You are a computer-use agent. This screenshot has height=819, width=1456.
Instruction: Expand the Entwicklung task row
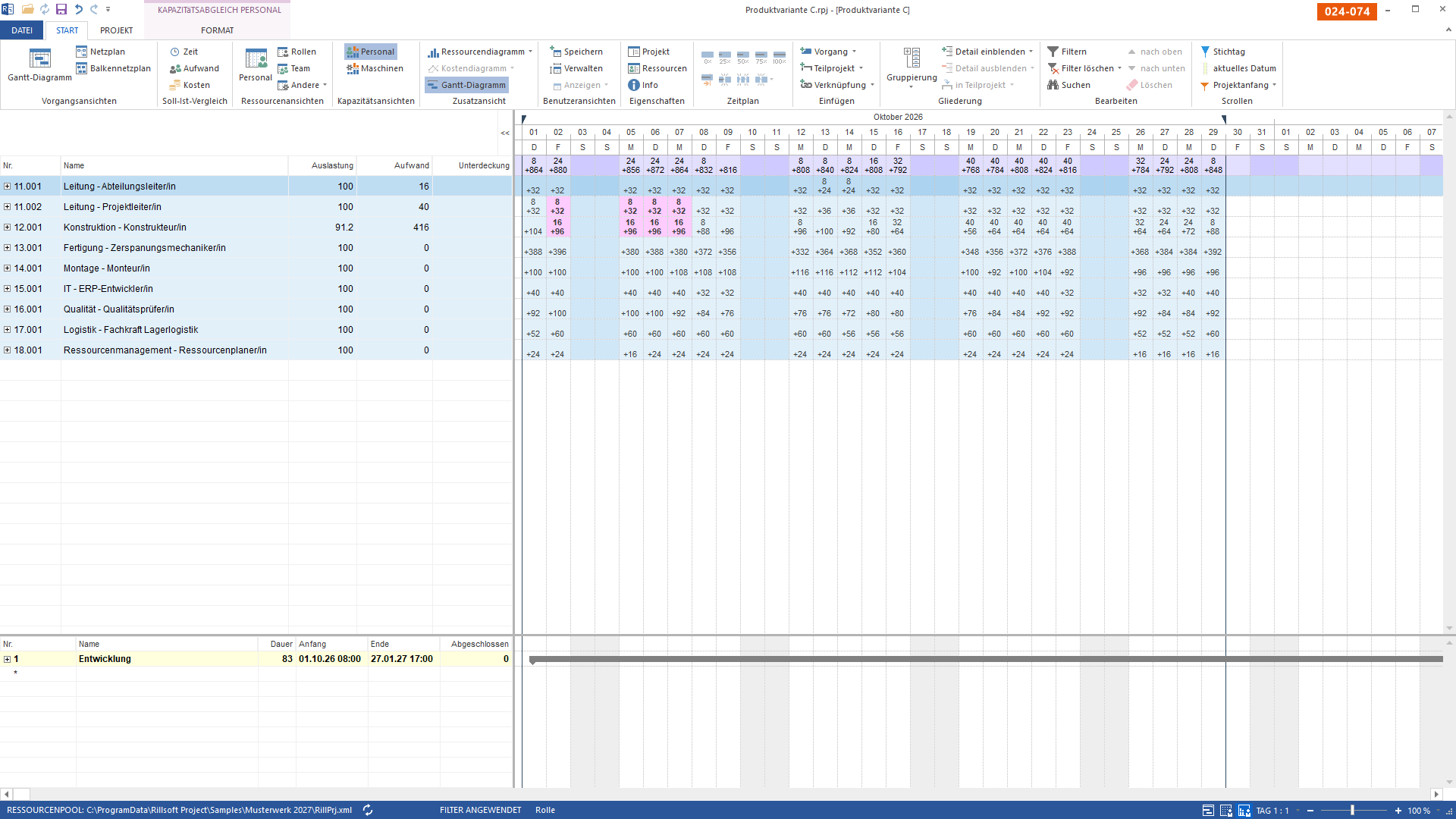7,659
